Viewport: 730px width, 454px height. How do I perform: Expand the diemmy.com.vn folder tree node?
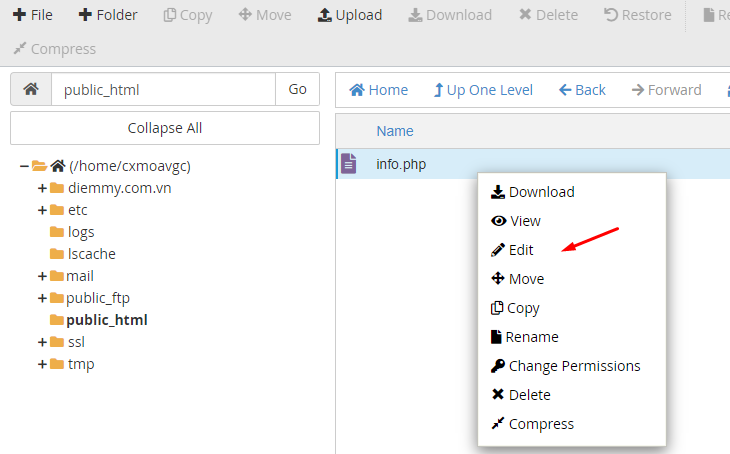[42, 188]
